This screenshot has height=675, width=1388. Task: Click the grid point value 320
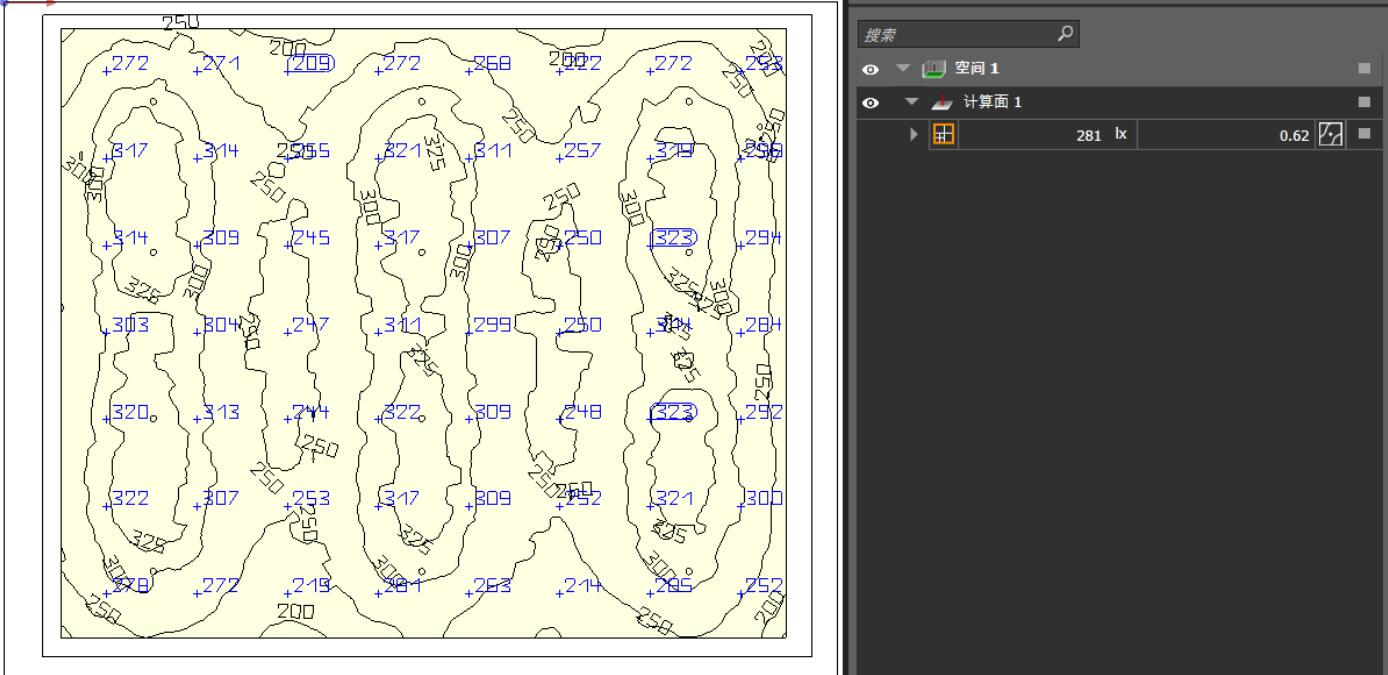click(x=130, y=411)
